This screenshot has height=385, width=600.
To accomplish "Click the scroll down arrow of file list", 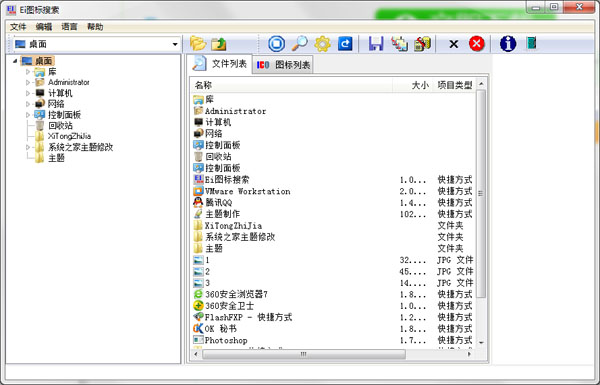I will pos(481,343).
